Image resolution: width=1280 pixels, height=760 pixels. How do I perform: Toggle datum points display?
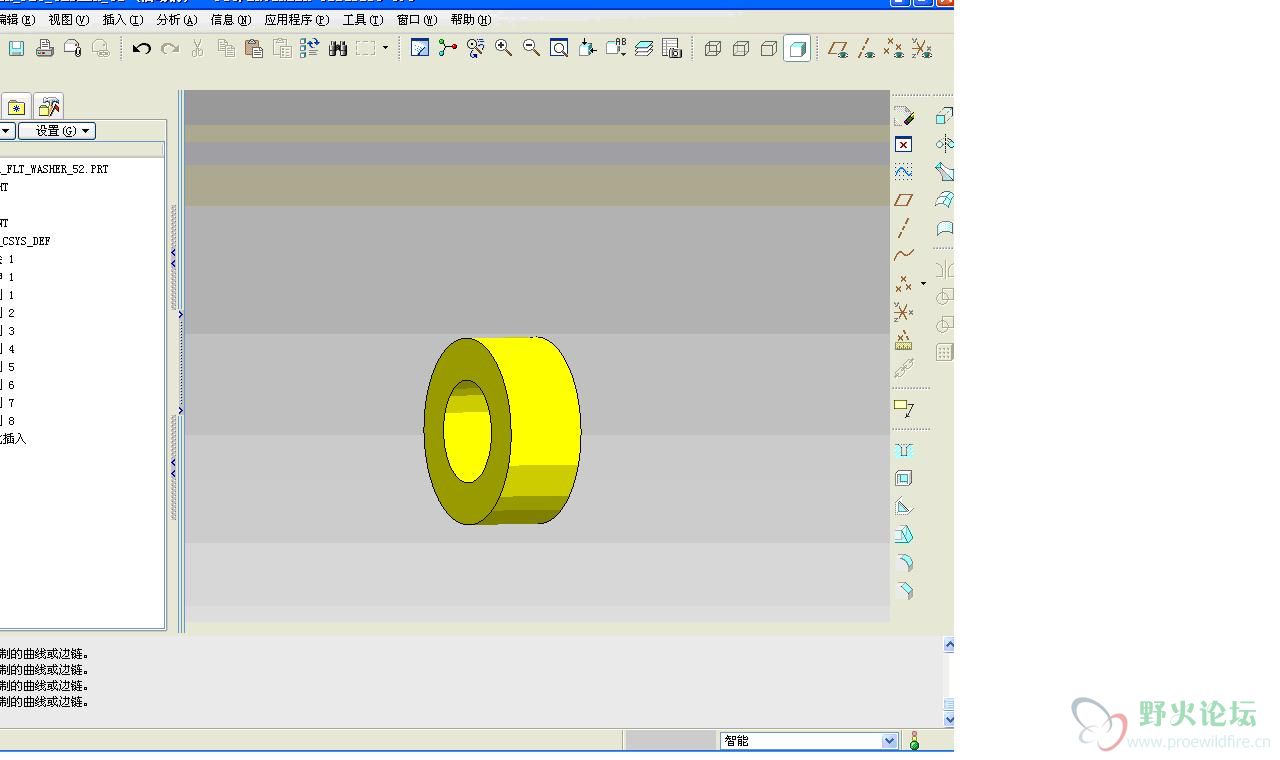point(894,48)
